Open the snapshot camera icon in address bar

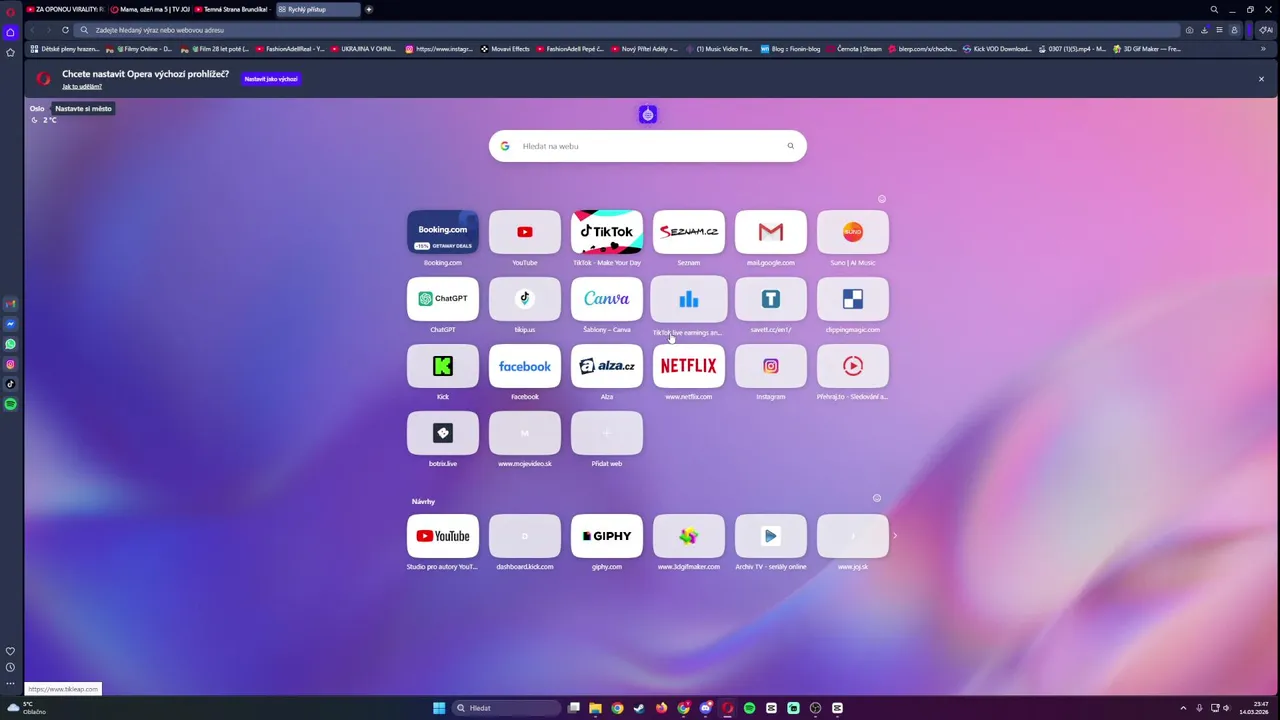tap(1189, 30)
